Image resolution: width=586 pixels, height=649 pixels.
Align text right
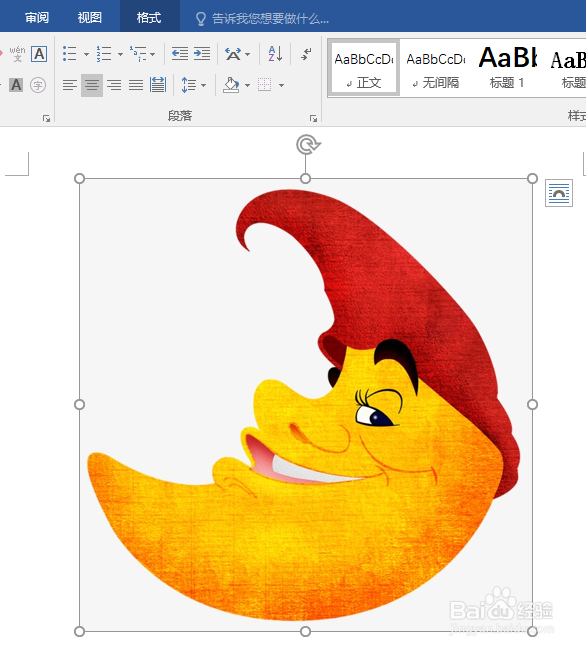114,85
